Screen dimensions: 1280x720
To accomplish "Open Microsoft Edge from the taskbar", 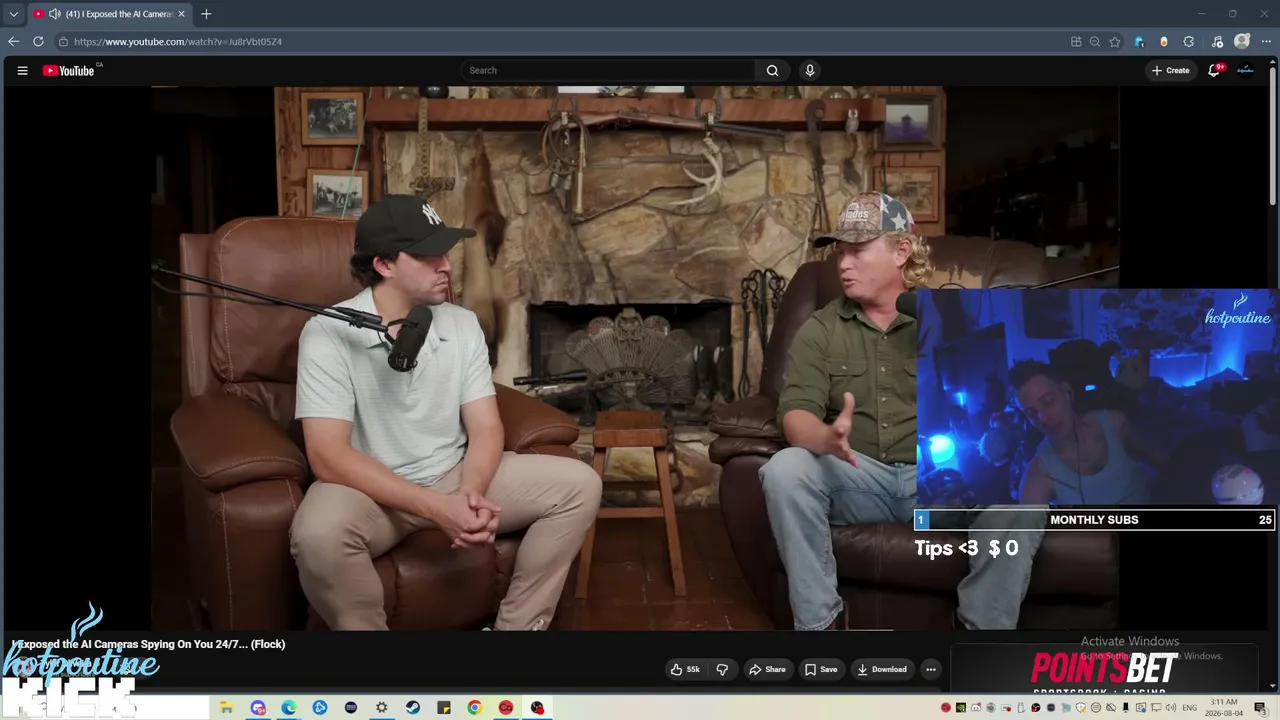I will (289, 708).
